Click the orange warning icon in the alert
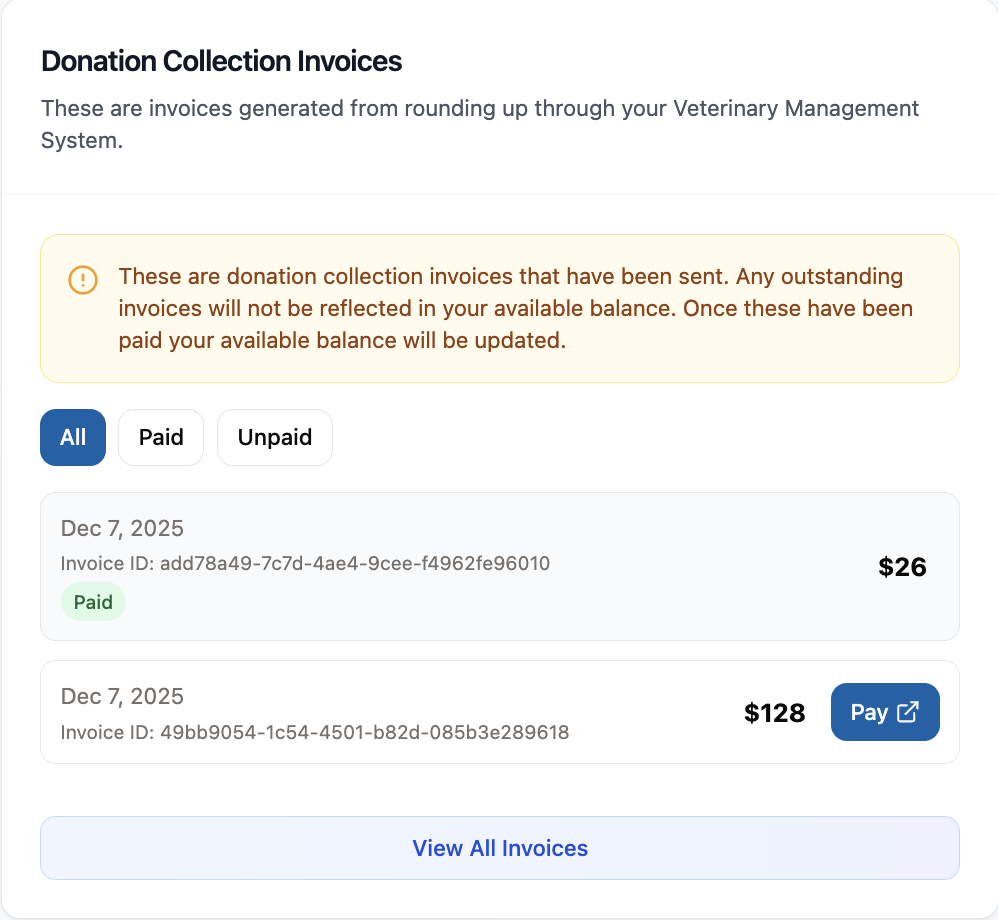The image size is (998, 920). 83,280
